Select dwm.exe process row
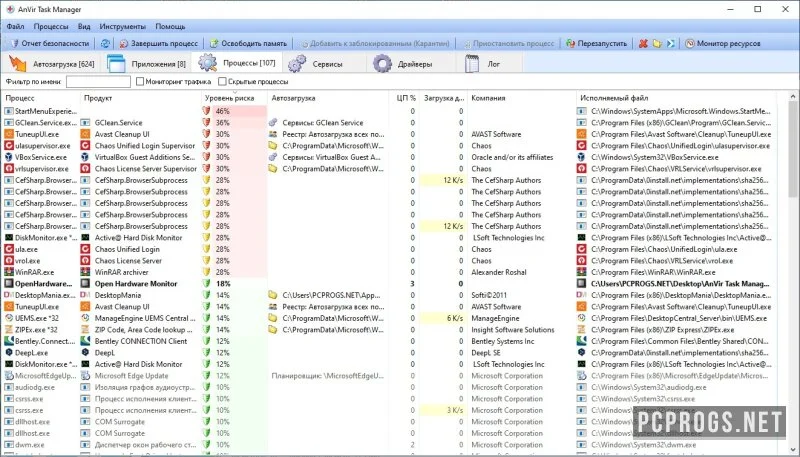The height and width of the screenshot is (457, 800). [389, 445]
